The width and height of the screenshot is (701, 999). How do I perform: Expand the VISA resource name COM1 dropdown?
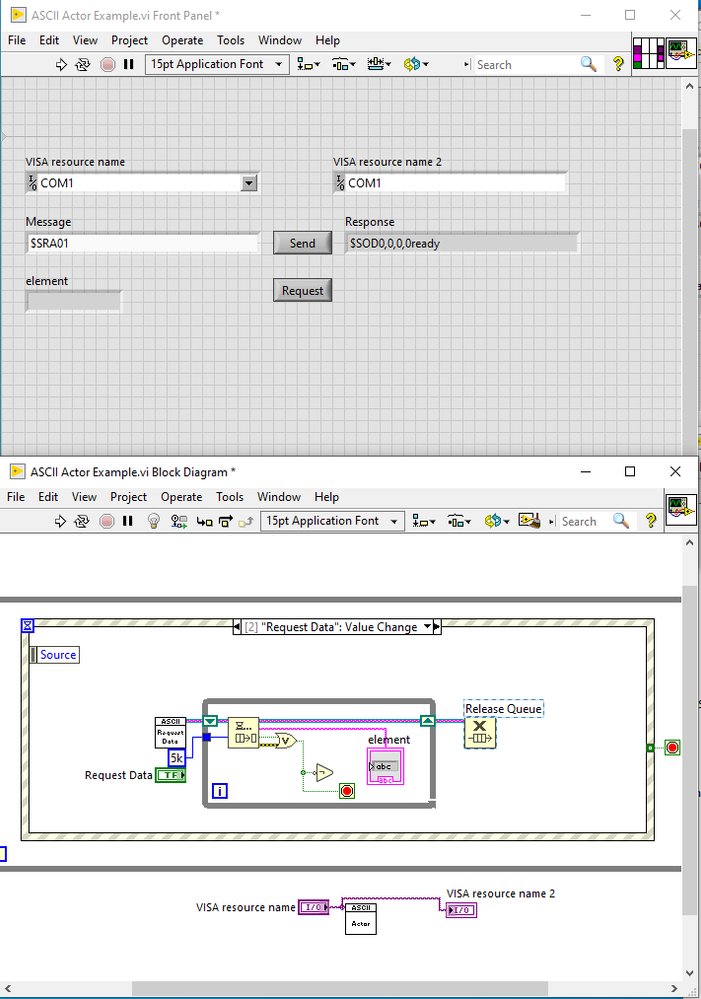[249, 183]
